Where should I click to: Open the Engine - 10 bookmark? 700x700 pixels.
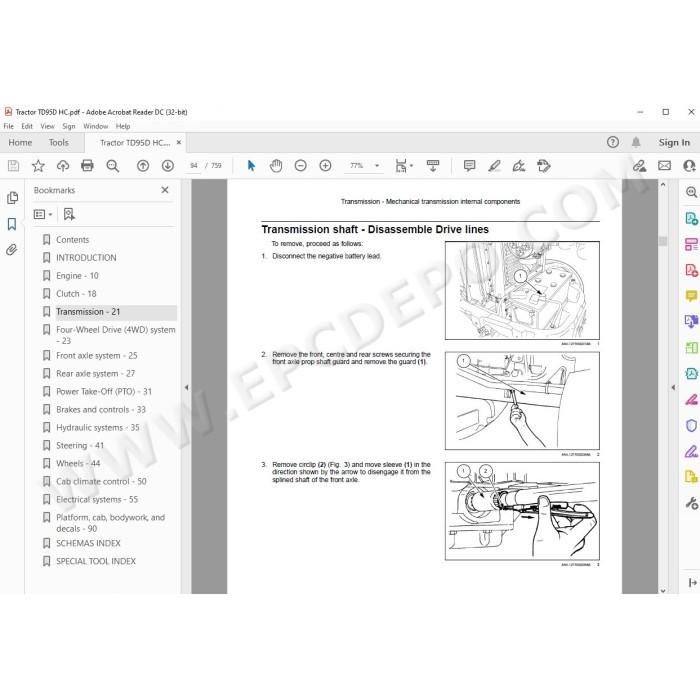click(x=77, y=276)
